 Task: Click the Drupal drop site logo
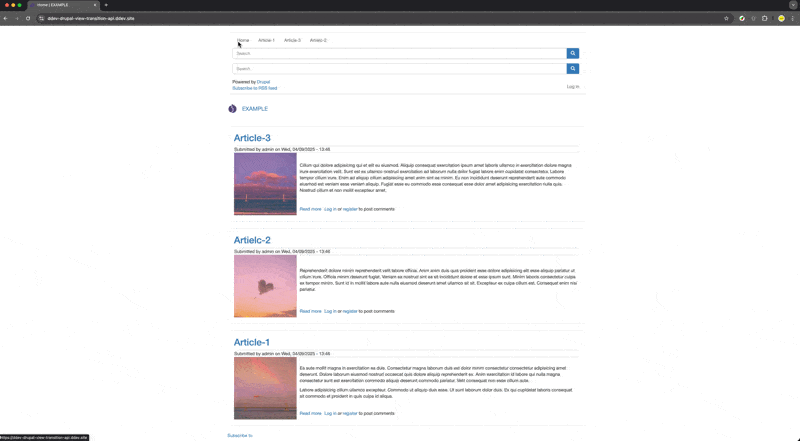point(233,109)
